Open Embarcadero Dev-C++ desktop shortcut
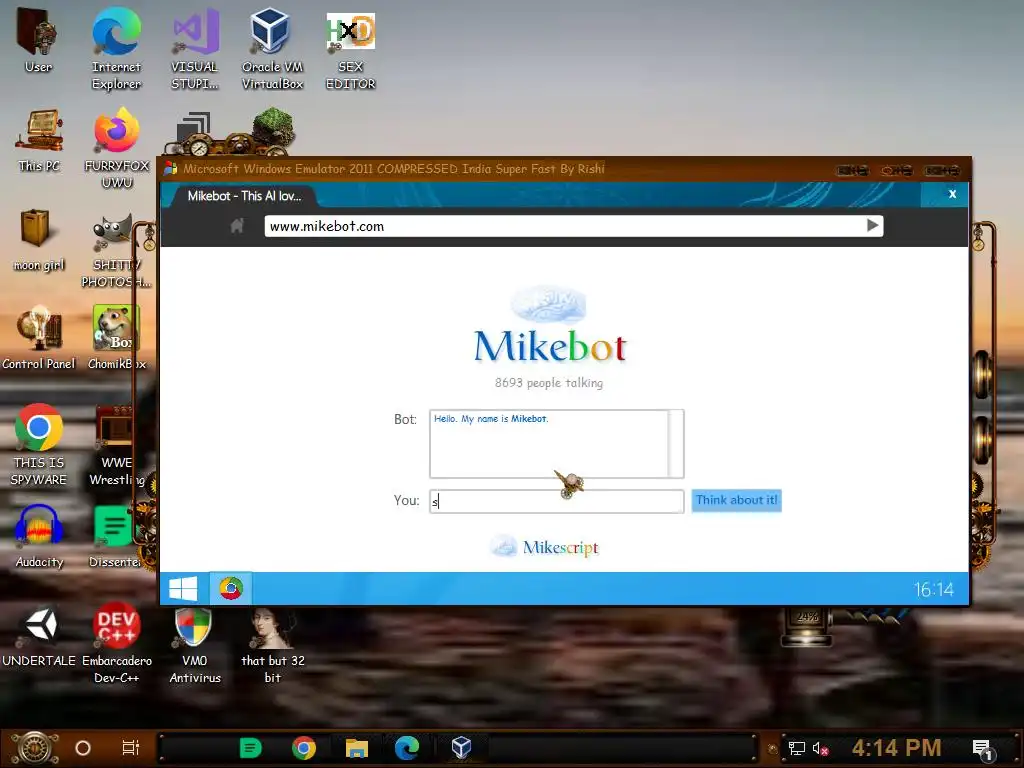The image size is (1024, 768). tap(117, 643)
